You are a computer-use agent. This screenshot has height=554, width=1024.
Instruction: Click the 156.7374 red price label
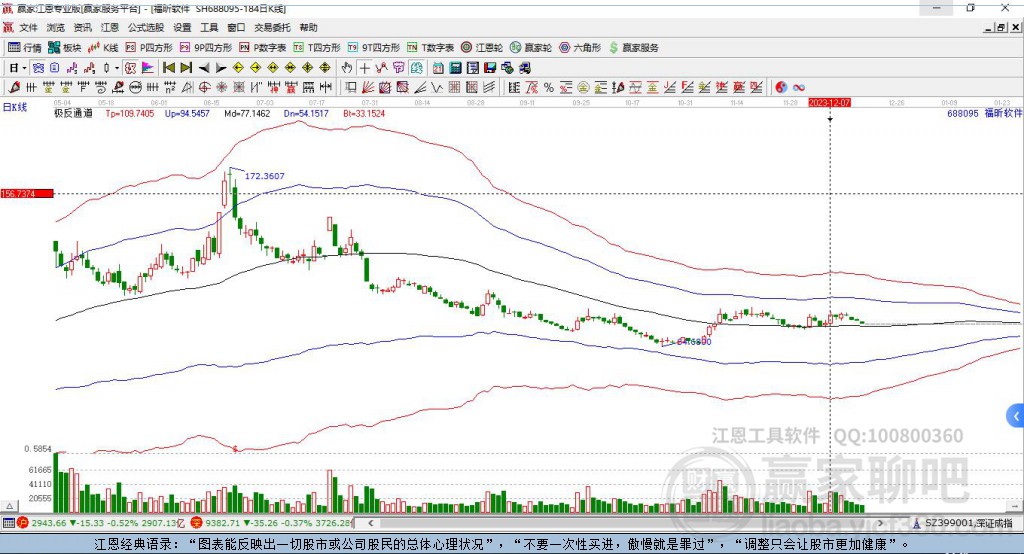27,193
